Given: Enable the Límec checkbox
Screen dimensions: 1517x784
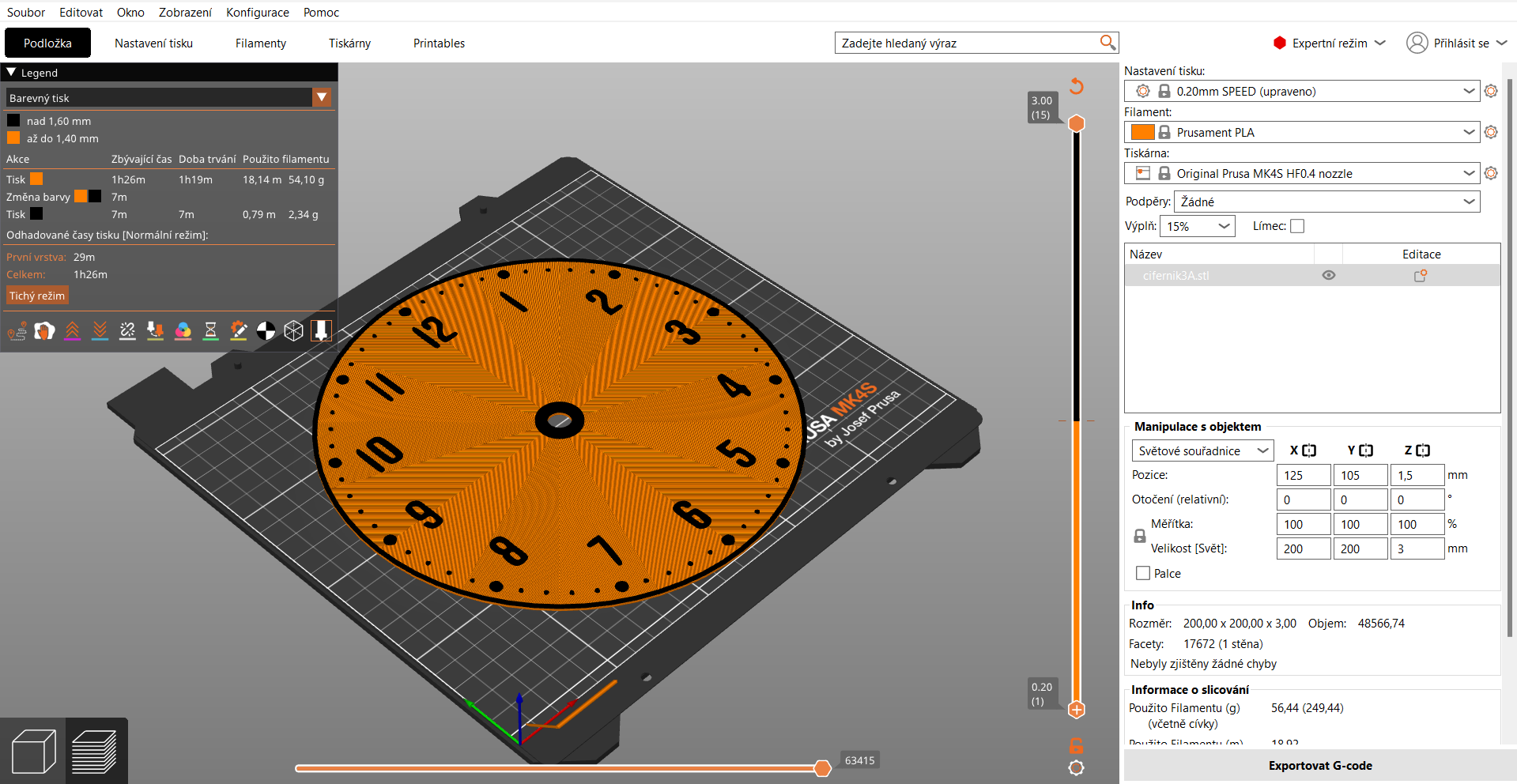Looking at the screenshot, I should pyautogui.click(x=1296, y=226).
